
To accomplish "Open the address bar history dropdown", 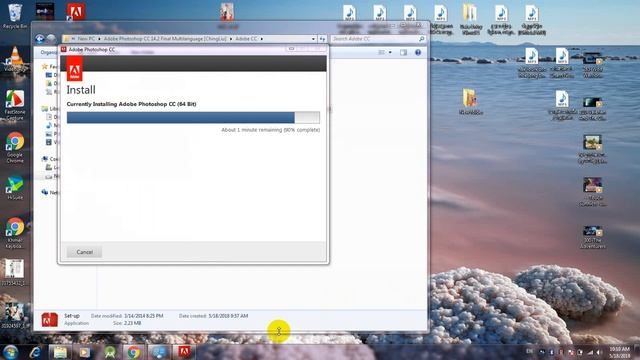I will click(313, 39).
